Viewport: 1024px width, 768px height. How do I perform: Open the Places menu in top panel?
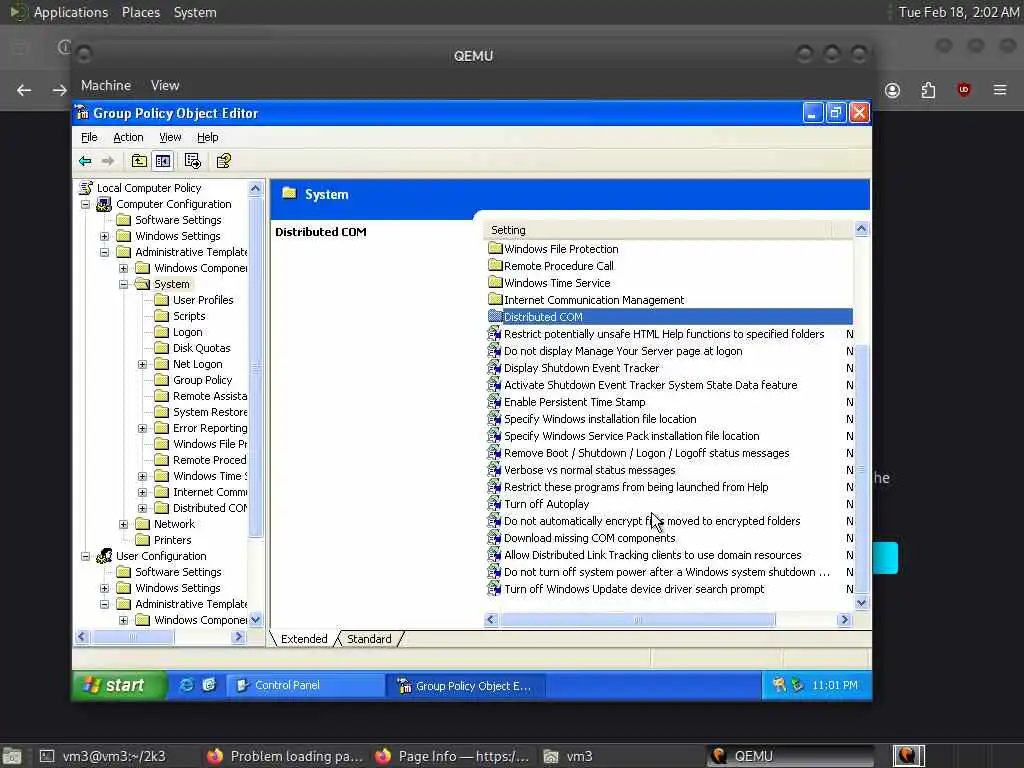[x=140, y=12]
